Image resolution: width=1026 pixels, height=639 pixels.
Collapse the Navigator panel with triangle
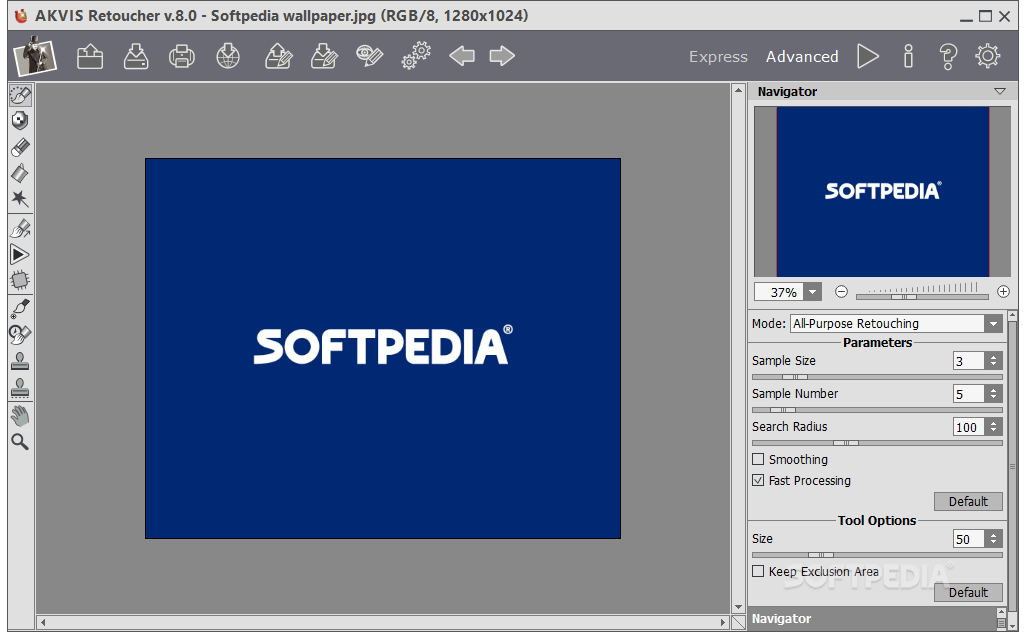[x=999, y=92]
